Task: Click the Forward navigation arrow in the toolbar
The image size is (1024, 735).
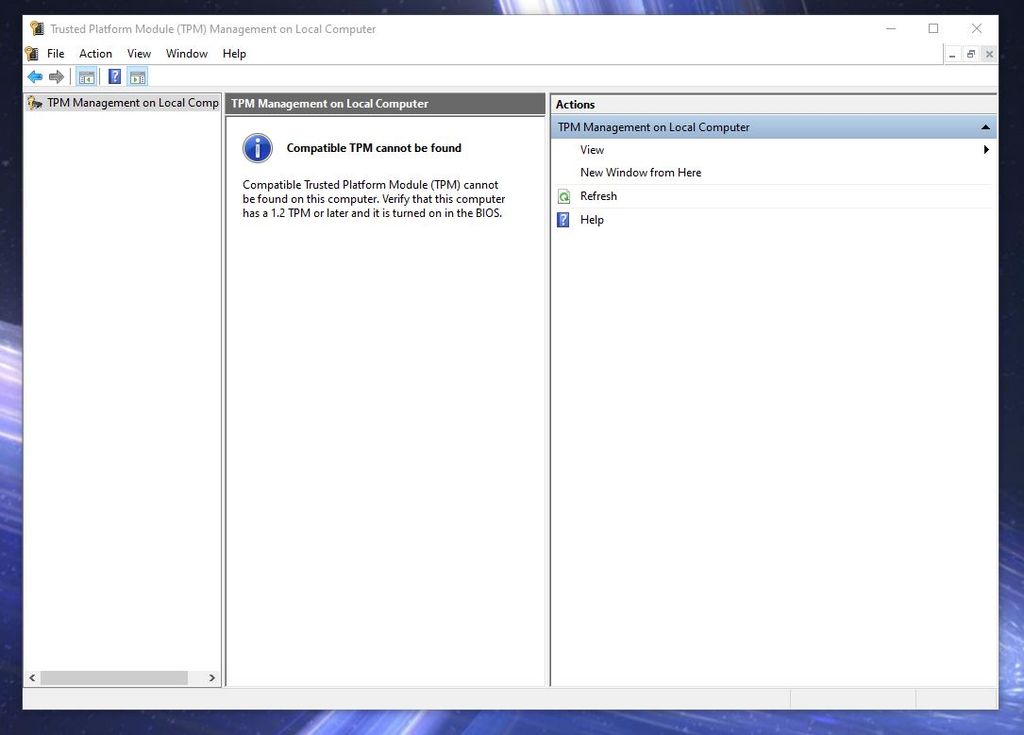Action: click(x=57, y=76)
